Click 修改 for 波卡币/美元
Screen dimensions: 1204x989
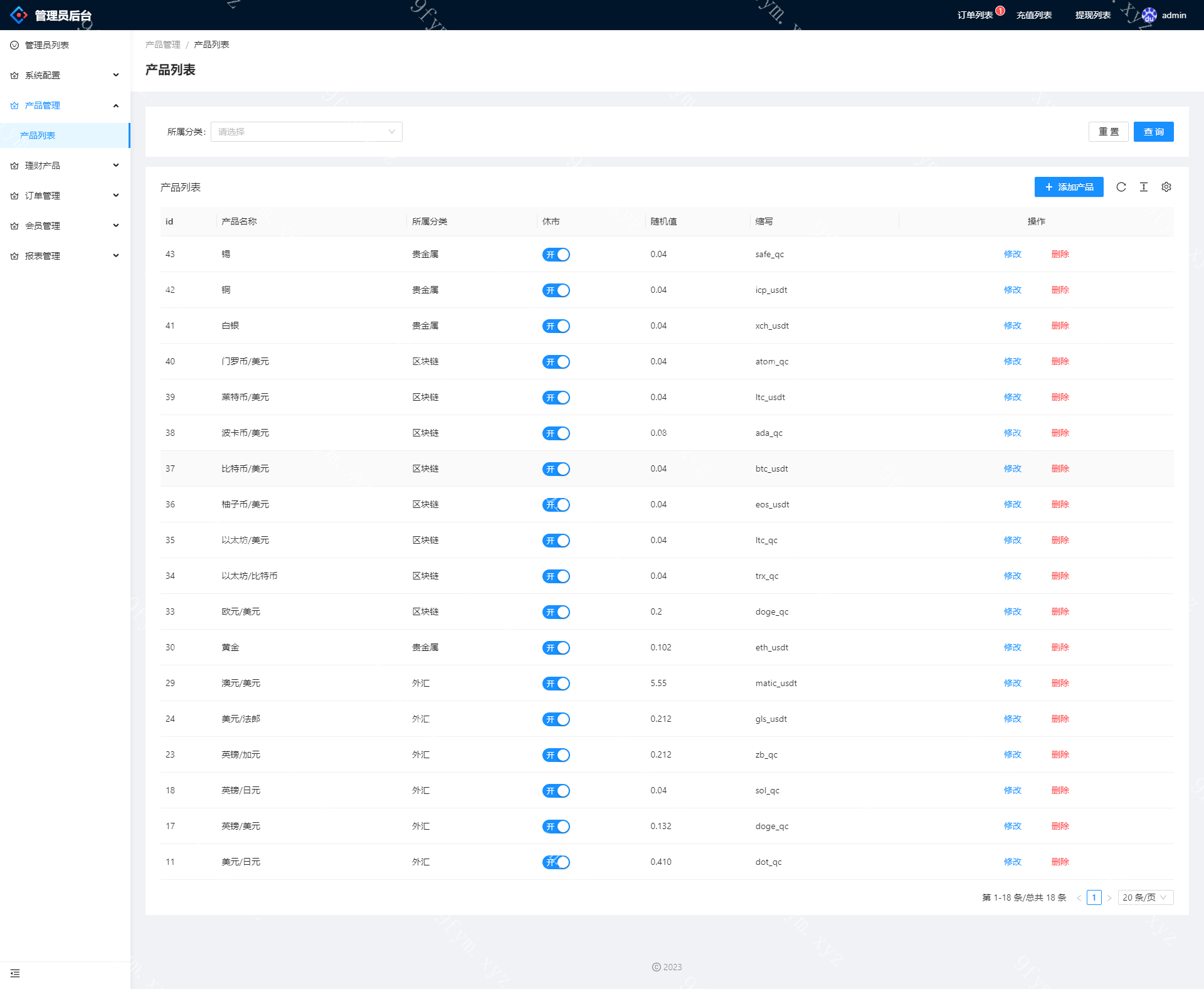coord(1013,433)
